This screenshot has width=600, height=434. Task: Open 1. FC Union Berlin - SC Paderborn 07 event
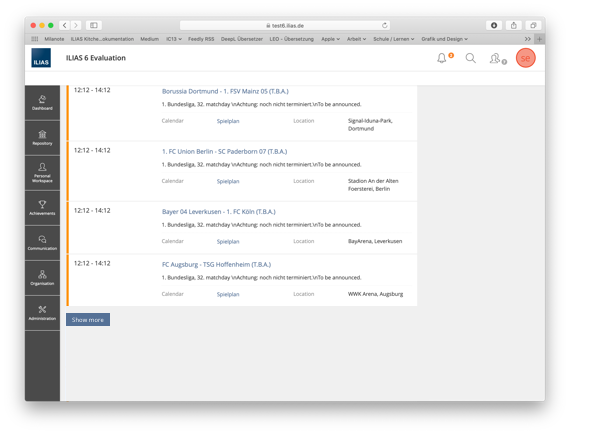pos(224,152)
